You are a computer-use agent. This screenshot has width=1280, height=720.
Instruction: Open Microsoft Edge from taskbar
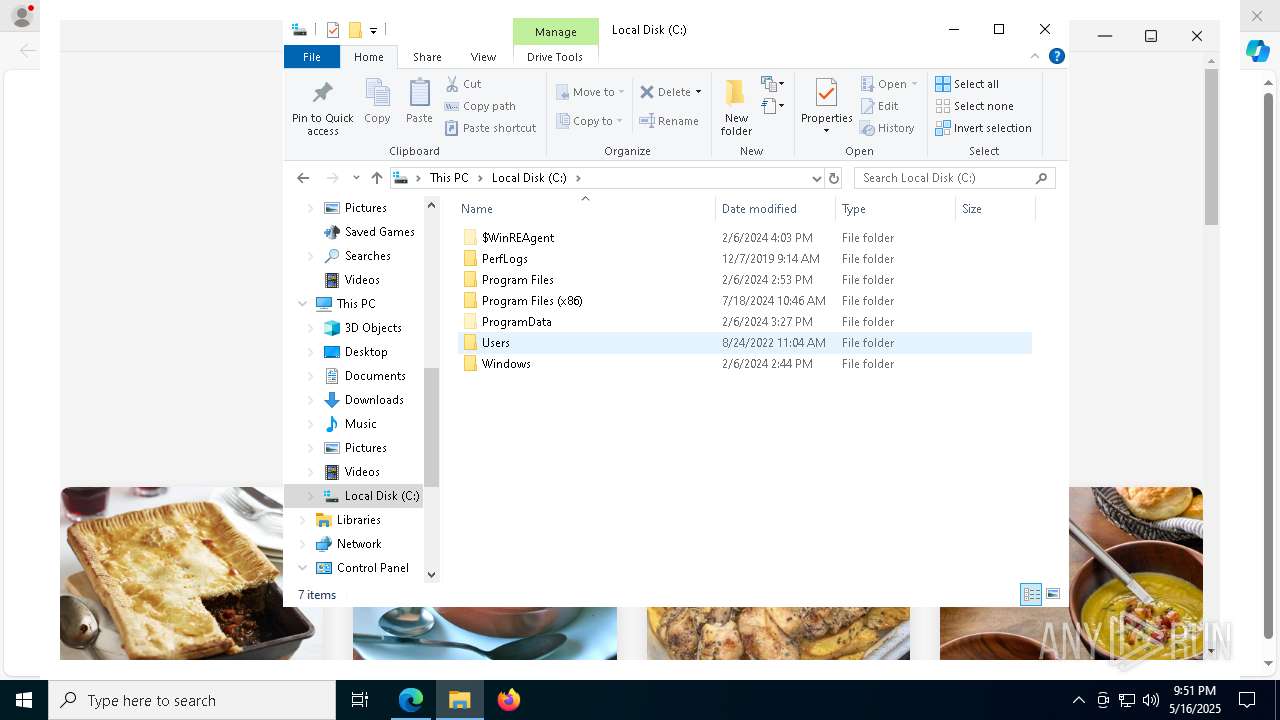point(411,700)
